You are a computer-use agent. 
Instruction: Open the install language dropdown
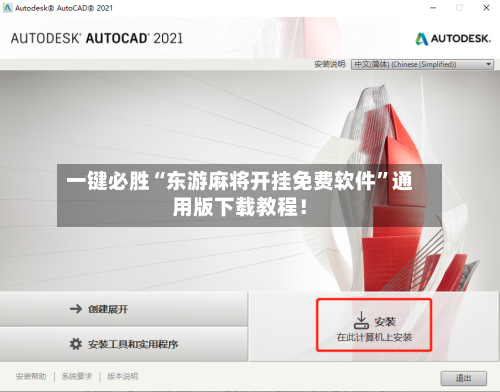coord(422,64)
